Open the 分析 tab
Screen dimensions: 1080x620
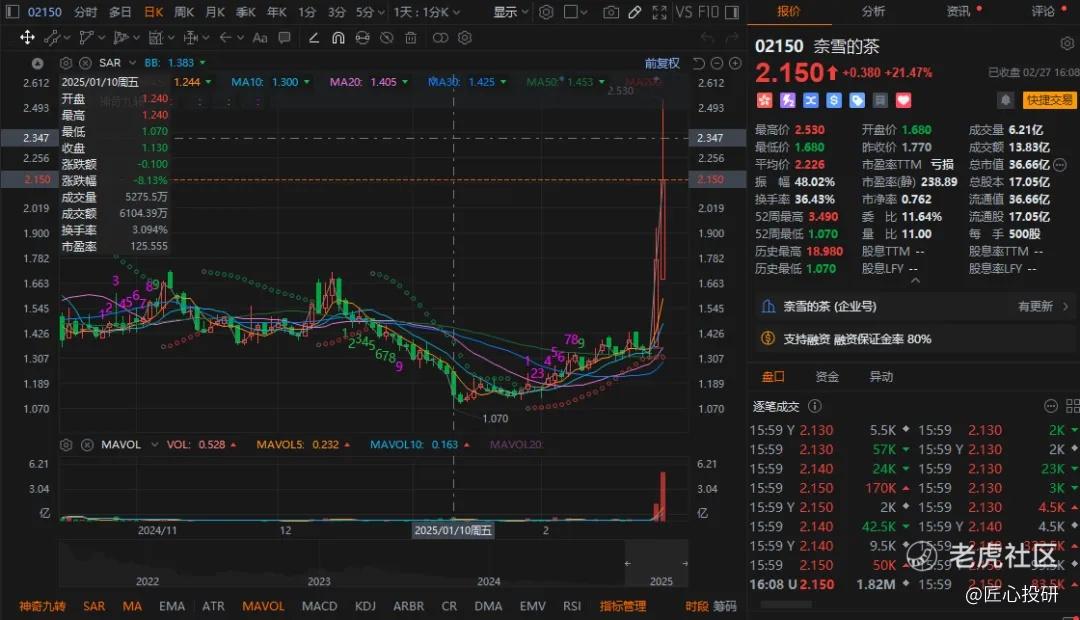click(873, 12)
